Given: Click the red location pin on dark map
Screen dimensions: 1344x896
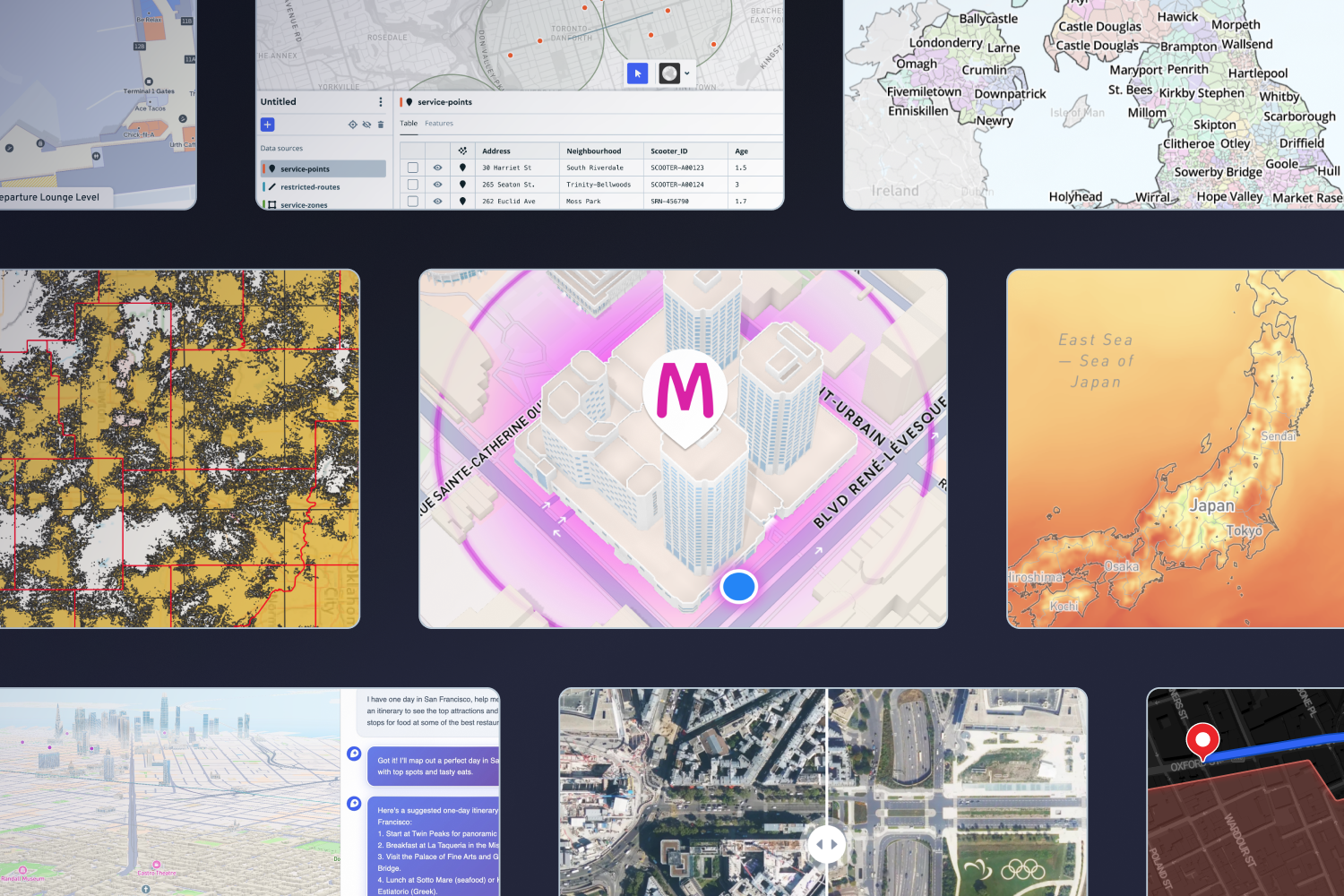Looking at the screenshot, I should (1202, 743).
